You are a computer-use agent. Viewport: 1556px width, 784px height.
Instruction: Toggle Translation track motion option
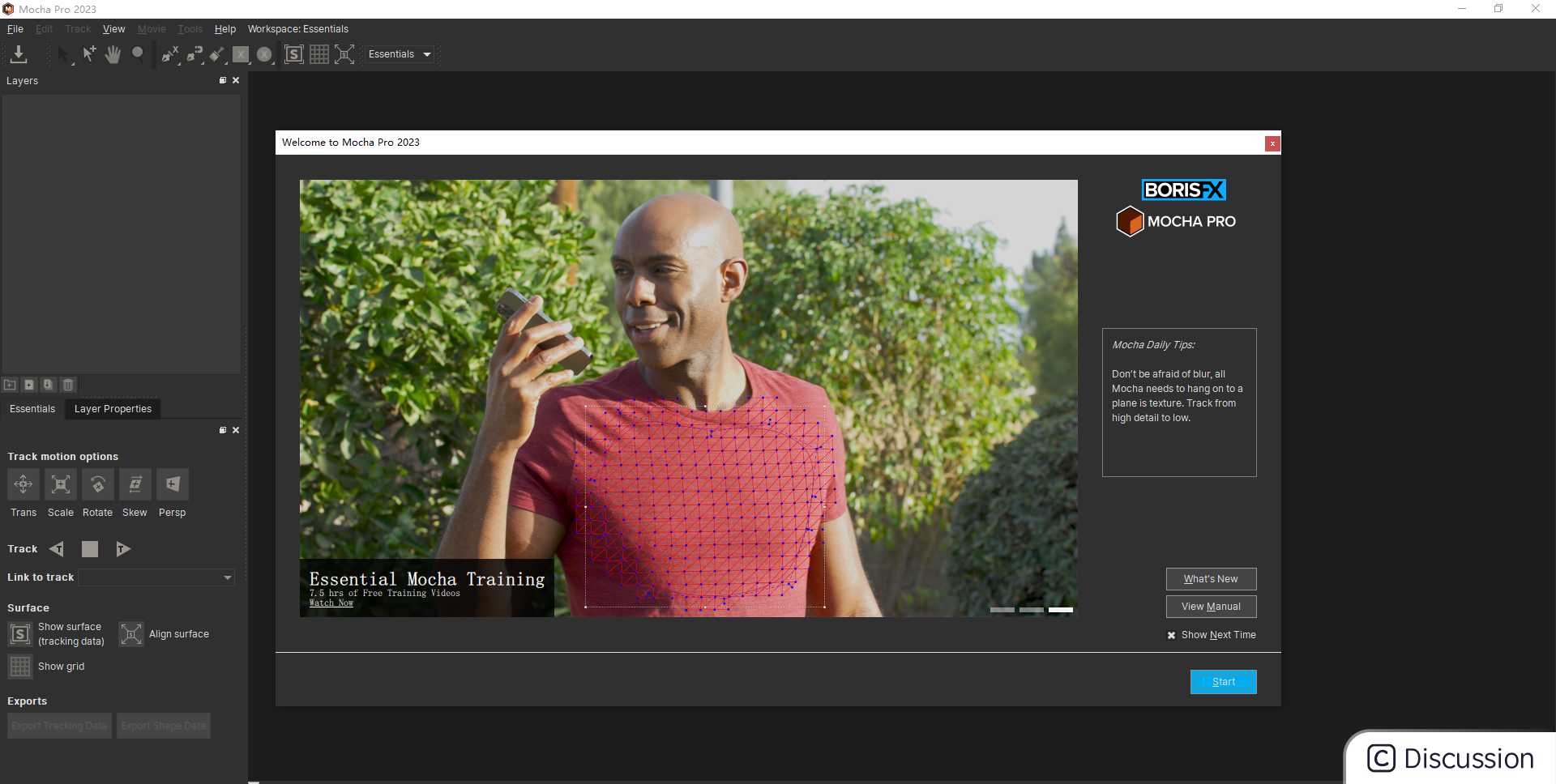(x=23, y=484)
